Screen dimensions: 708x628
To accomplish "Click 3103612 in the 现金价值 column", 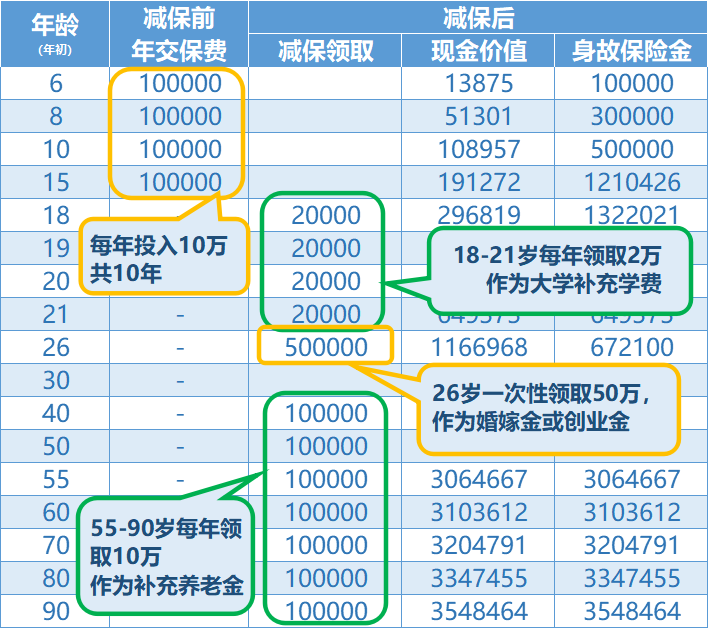I will click(479, 512).
